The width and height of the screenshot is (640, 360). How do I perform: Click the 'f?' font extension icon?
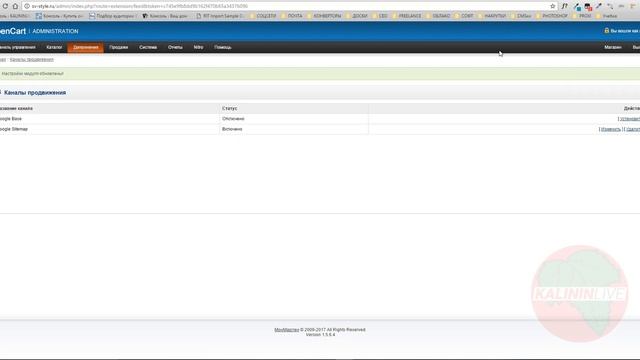click(564, 6)
